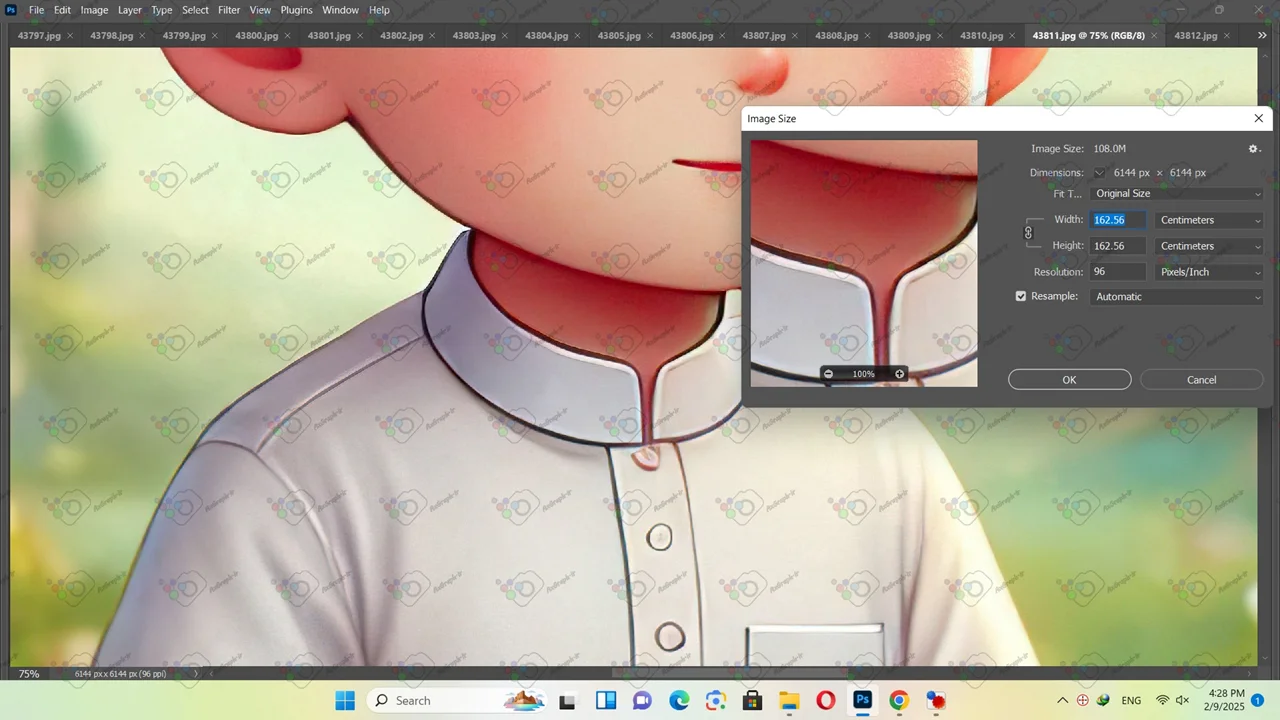The width and height of the screenshot is (1280, 720).
Task: Expand the Fit To Original Size dropdown
Action: [x=1177, y=194]
